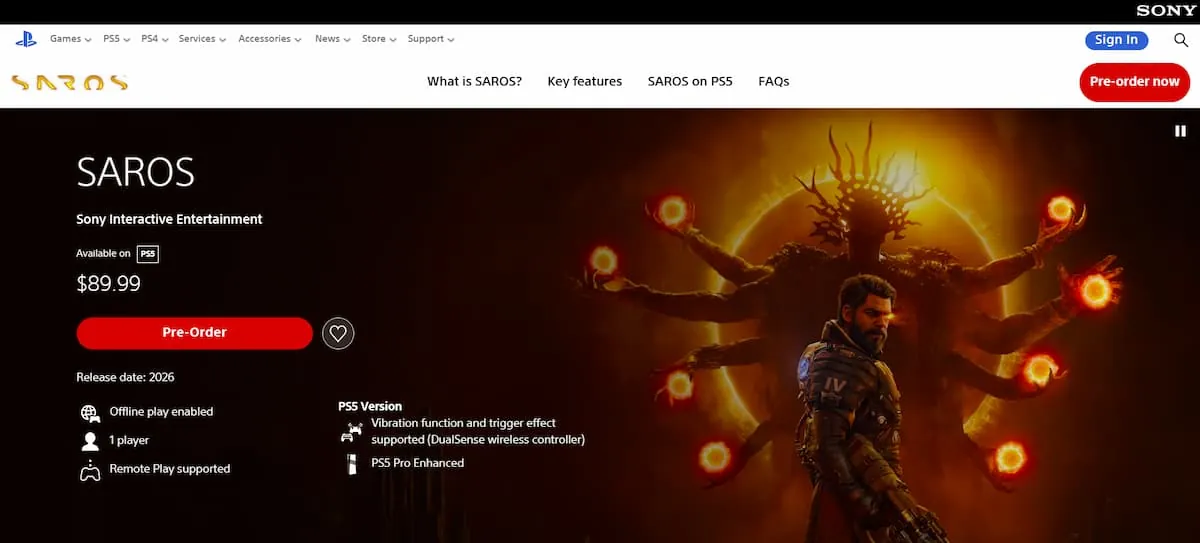Click the Sign In button
Screen dimensions: 1200x543
(1116, 40)
